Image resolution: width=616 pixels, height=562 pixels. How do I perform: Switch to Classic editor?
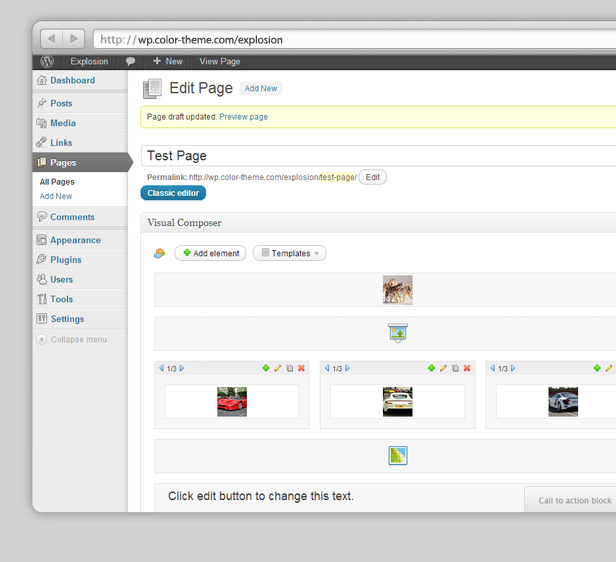point(173,193)
